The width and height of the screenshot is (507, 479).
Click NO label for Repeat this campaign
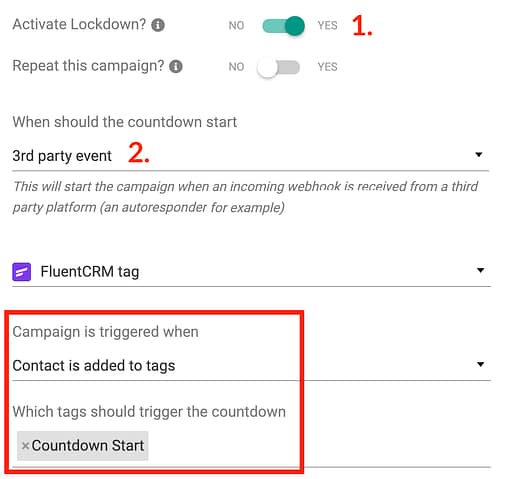click(236, 67)
